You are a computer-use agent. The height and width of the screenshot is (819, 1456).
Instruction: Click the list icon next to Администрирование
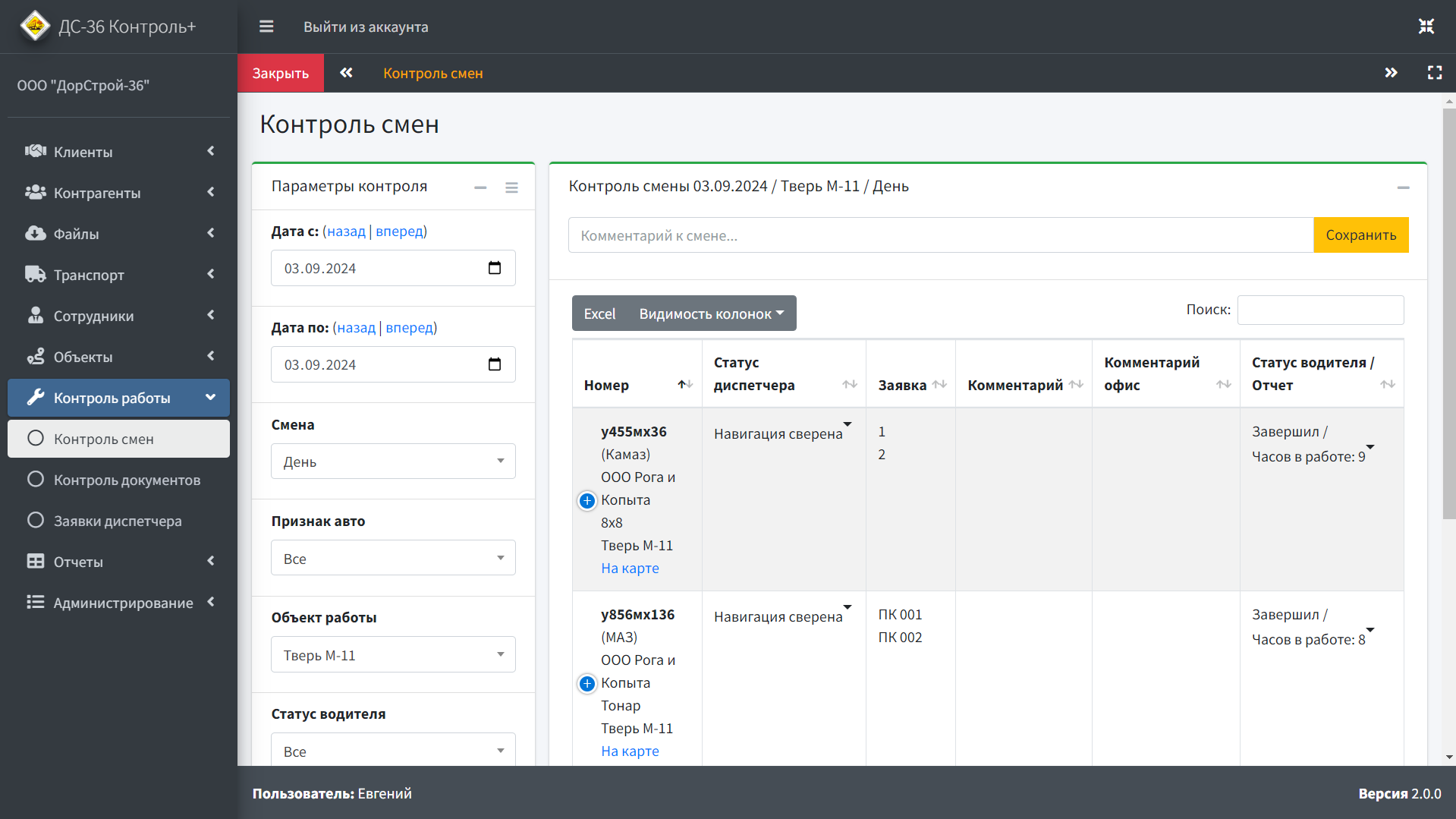[x=36, y=602]
